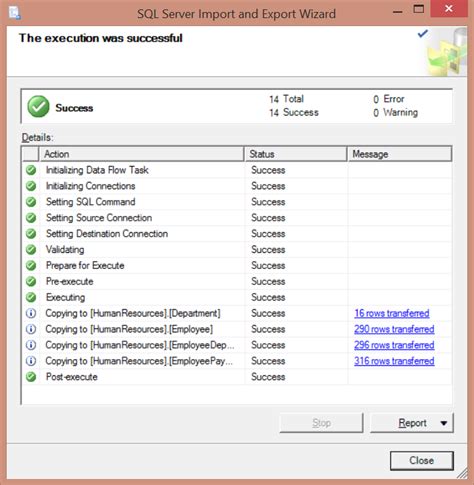Click the Close button at bottom

[422, 461]
